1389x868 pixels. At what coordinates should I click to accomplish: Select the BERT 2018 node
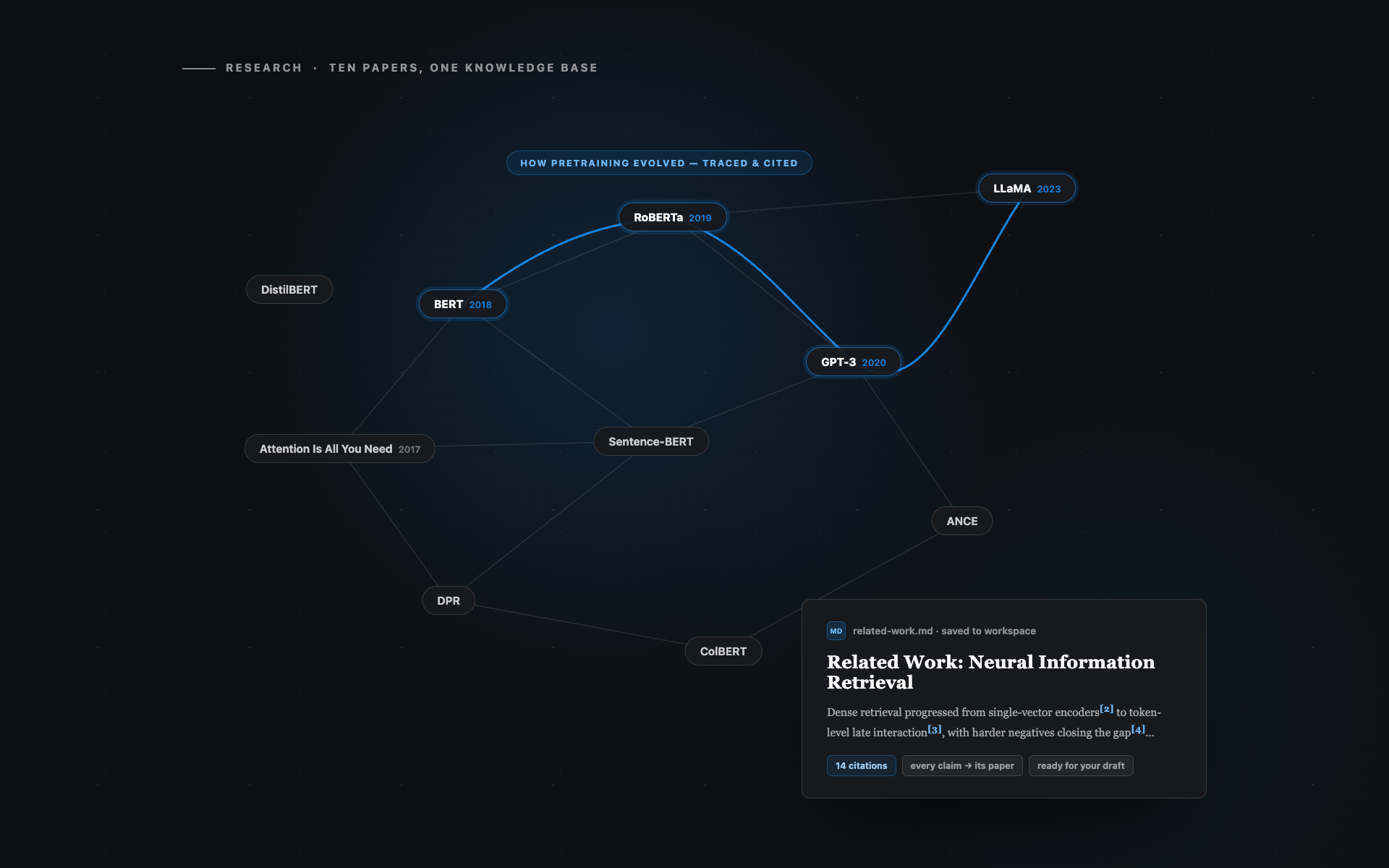click(x=463, y=304)
